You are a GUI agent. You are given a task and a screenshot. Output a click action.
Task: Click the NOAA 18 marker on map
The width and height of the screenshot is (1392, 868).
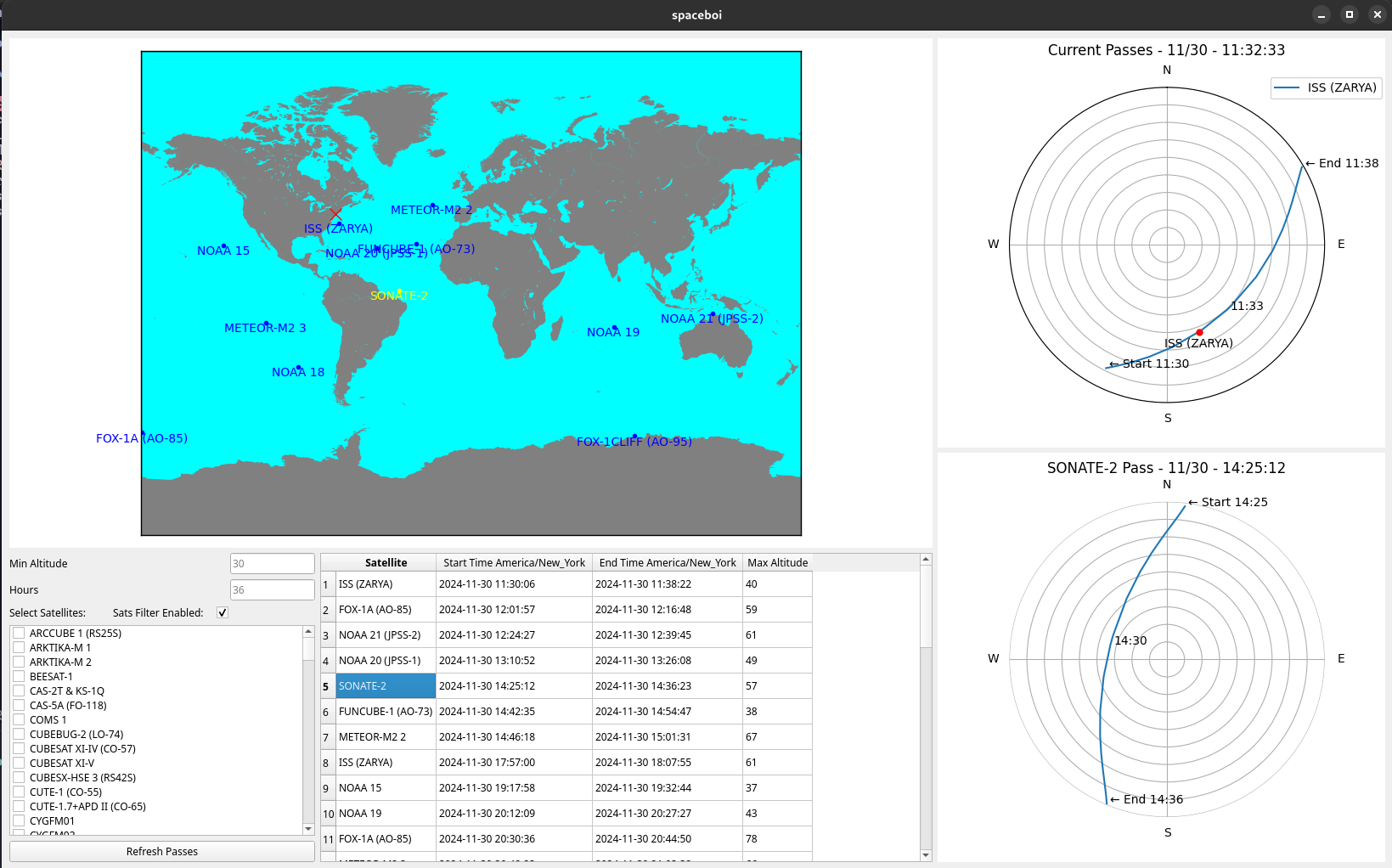298,368
